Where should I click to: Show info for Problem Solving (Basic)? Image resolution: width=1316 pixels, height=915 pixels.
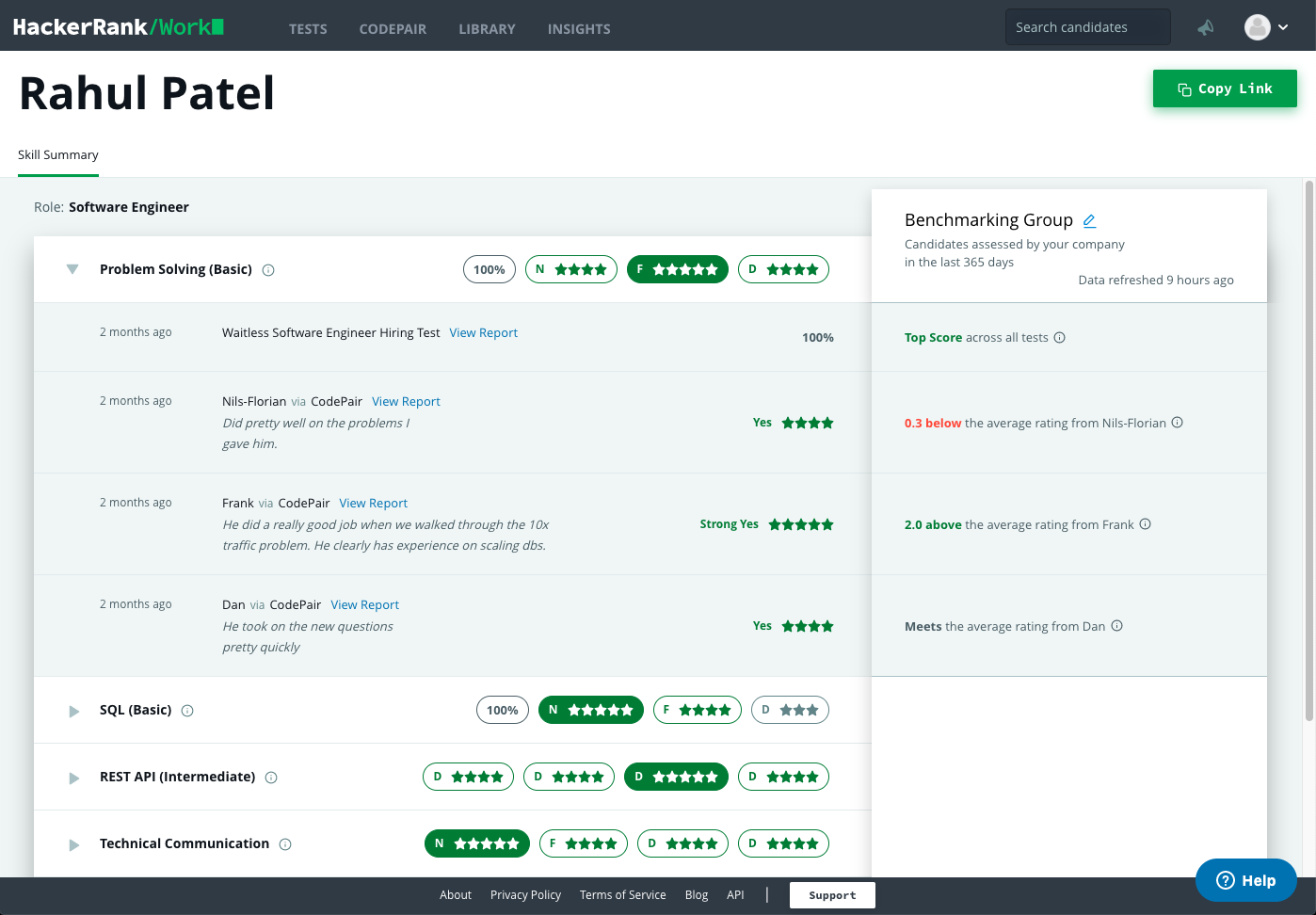click(268, 270)
